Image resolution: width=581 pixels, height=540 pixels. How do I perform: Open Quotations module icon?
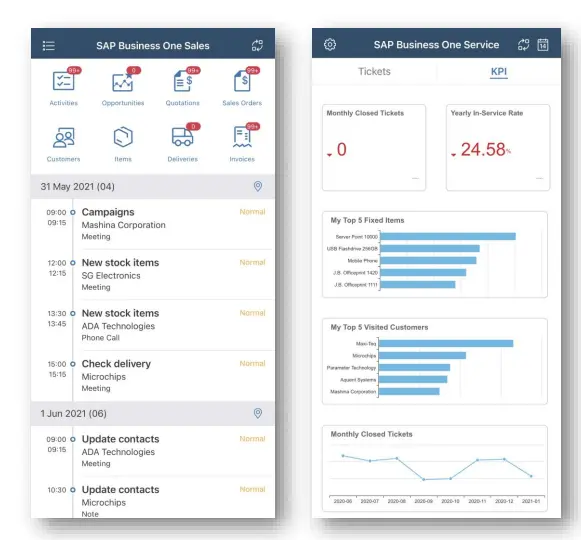pos(183,81)
